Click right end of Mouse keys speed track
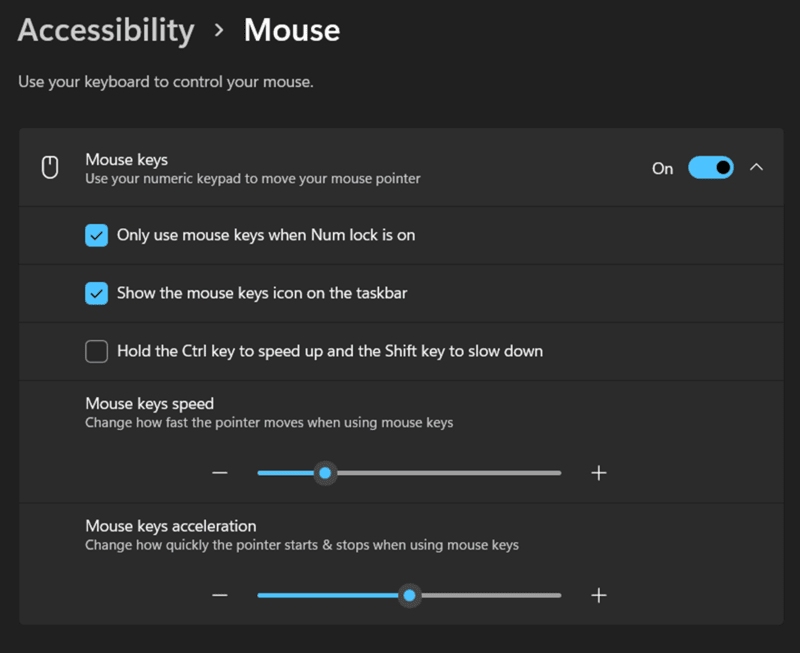The width and height of the screenshot is (800, 653). click(x=555, y=473)
